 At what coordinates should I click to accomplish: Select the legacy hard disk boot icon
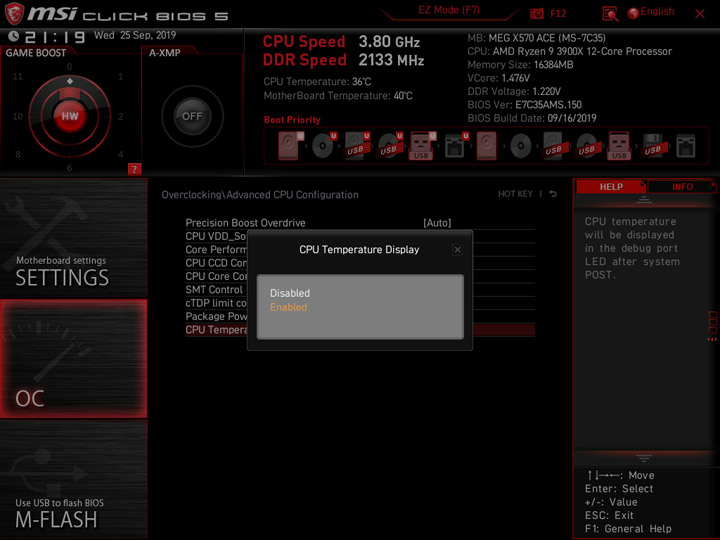486,146
